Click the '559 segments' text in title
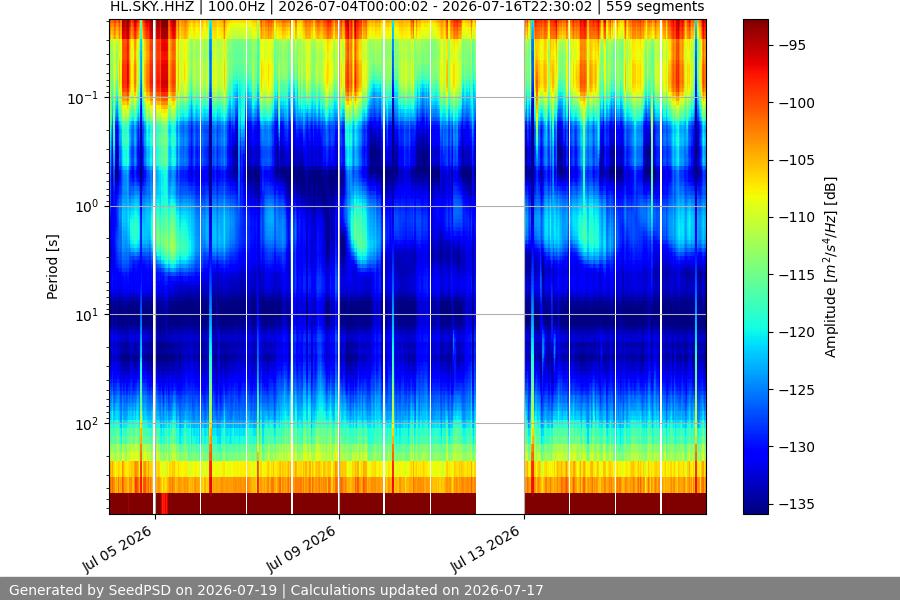 point(655,7)
